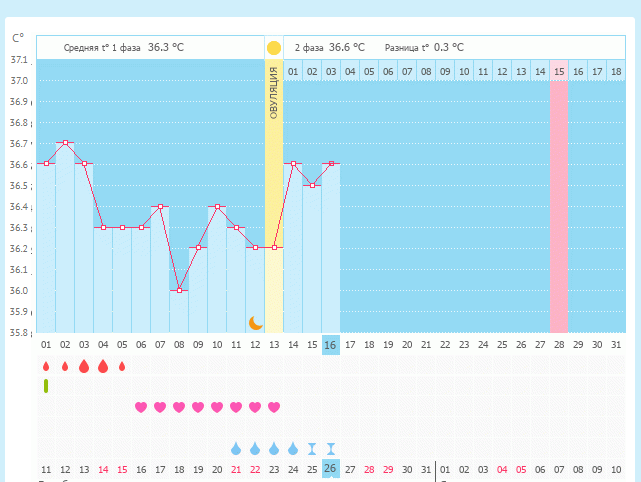This screenshot has width=641, height=482.
Task: Select the blue water drop on day 14
Action: [x=293, y=448]
